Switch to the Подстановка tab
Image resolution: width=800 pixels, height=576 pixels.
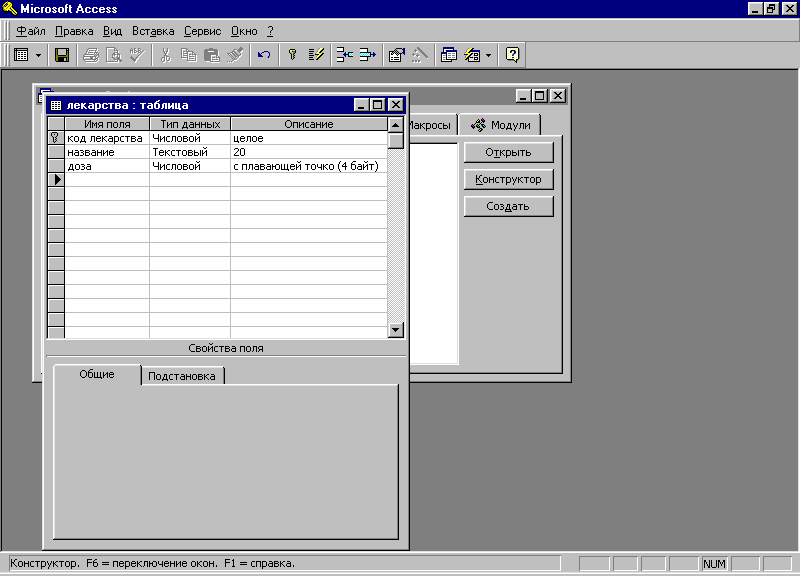[x=182, y=376]
